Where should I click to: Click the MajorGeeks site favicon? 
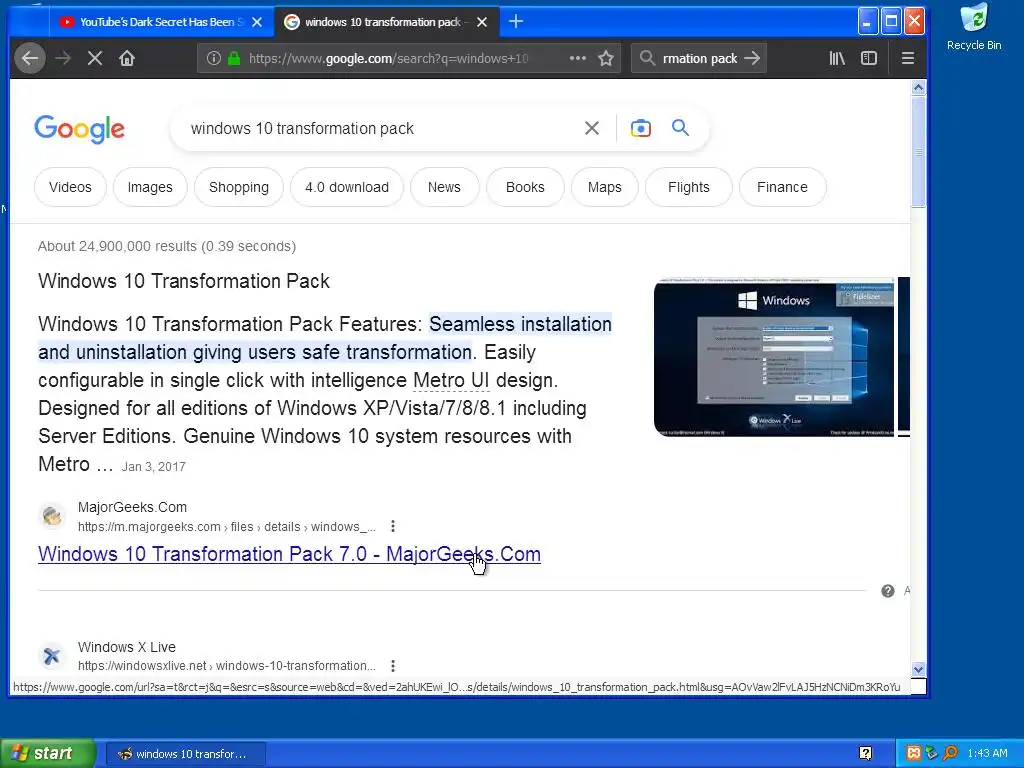pyautogui.click(x=52, y=516)
